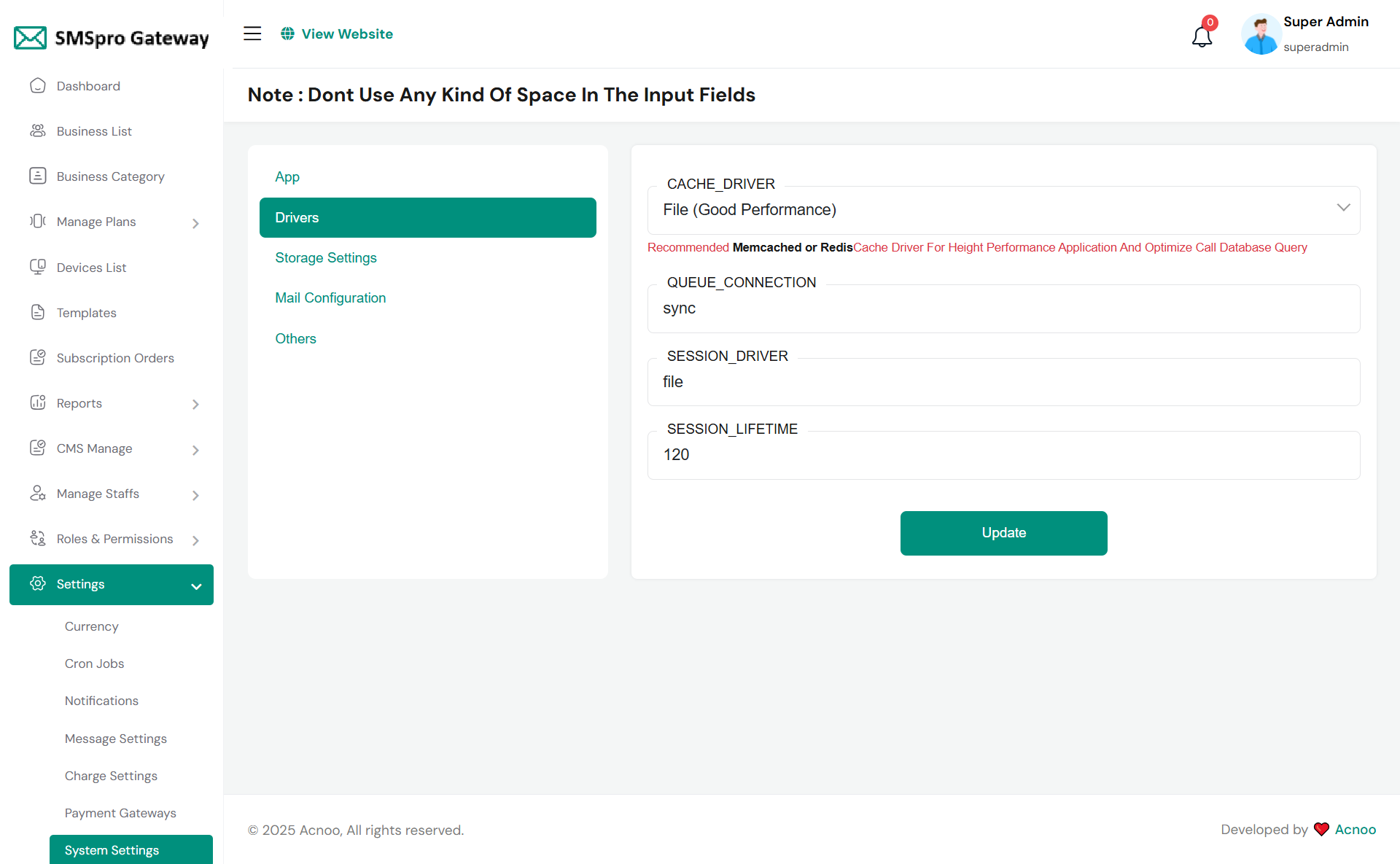Open the CACHE_DRIVER dropdown
The height and width of the screenshot is (864, 1400).
(x=1003, y=210)
